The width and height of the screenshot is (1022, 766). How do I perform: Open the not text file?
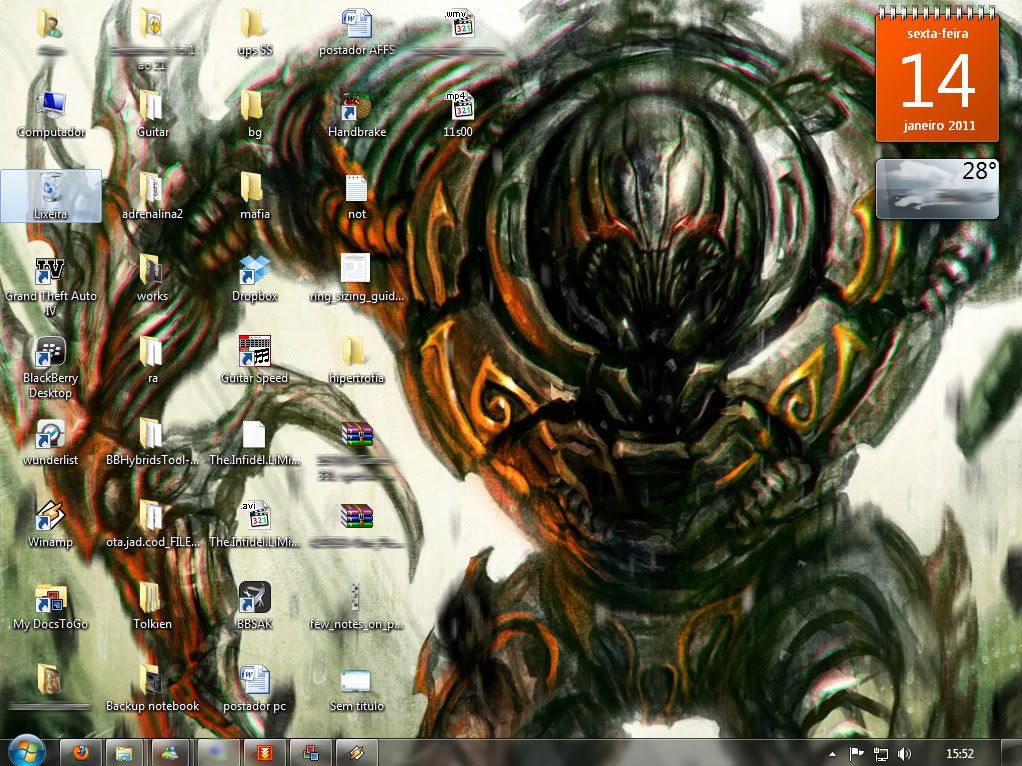click(x=357, y=196)
